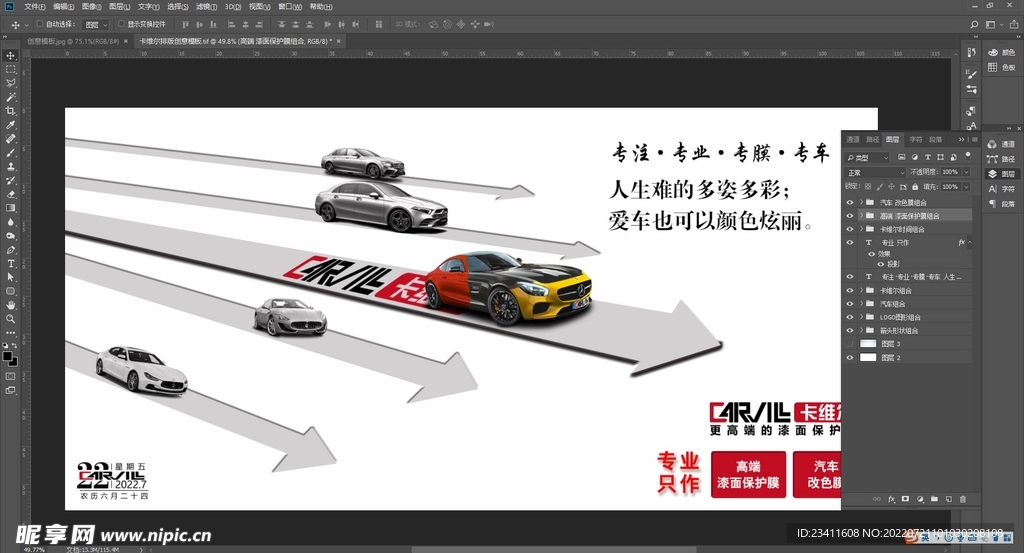The width and height of the screenshot is (1024, 553).
Task: Hide the 汽车 改色膜组合 layer group
Action: [x=850, y=202]
